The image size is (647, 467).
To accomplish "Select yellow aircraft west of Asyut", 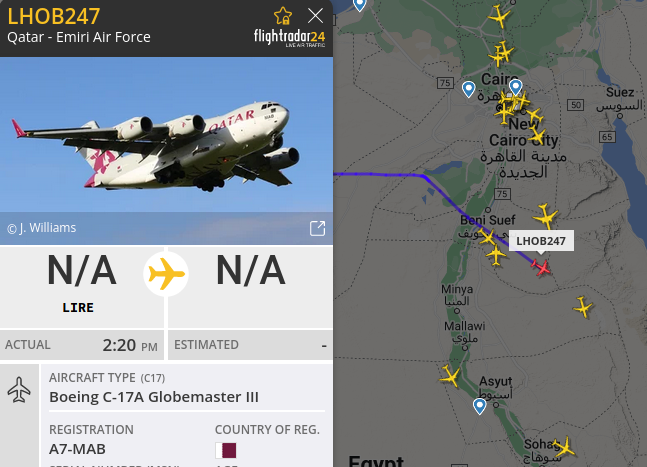I will 450,376.
